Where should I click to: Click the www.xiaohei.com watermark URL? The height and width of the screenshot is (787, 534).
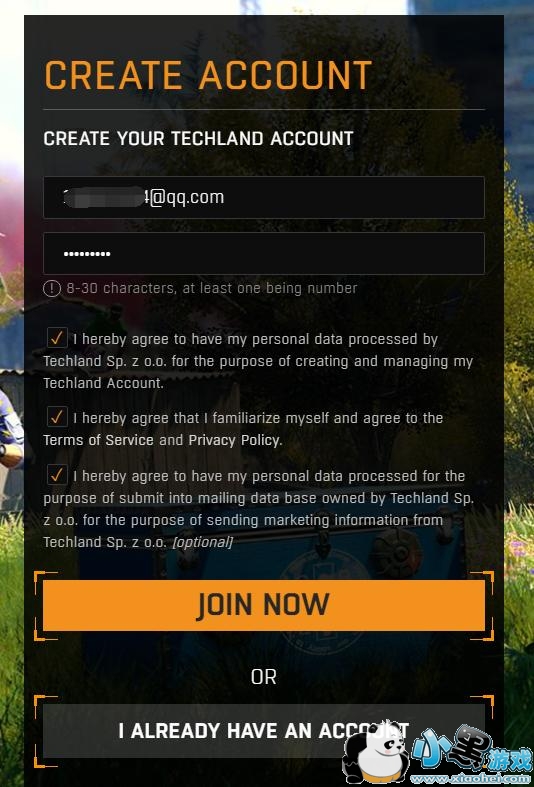471,778
